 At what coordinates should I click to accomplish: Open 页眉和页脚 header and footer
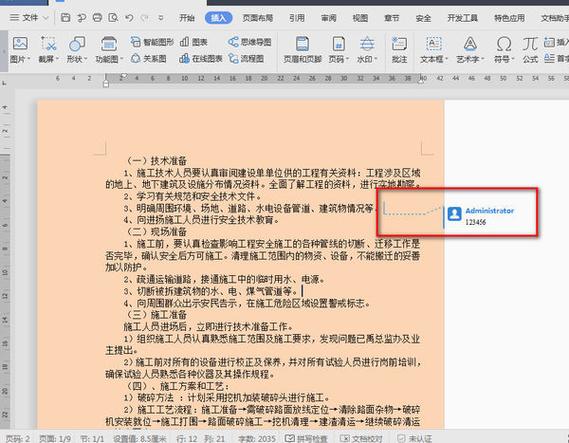click(x=302, y=50)
